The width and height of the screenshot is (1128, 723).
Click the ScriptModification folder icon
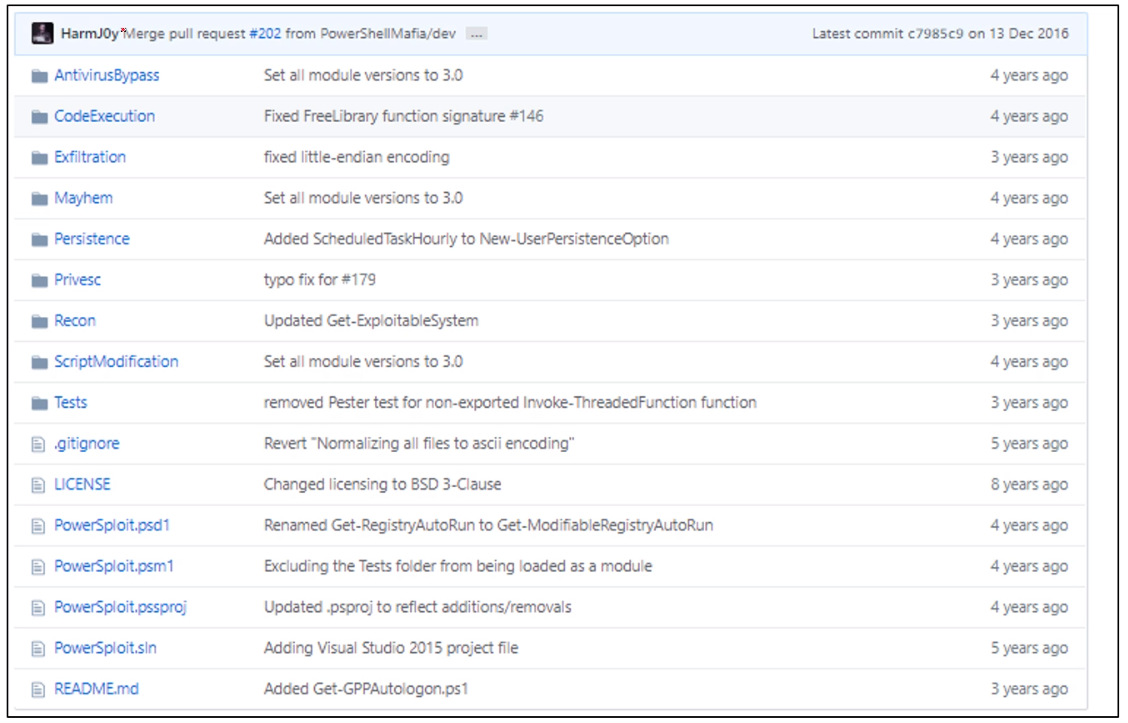(40, 362)
